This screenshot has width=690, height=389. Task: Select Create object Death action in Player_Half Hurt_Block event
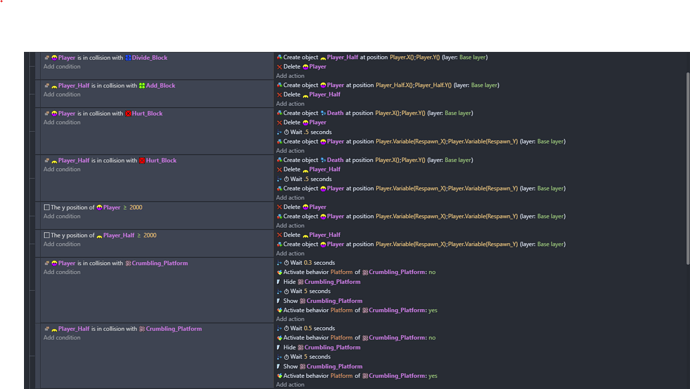[x=375, y=160]
